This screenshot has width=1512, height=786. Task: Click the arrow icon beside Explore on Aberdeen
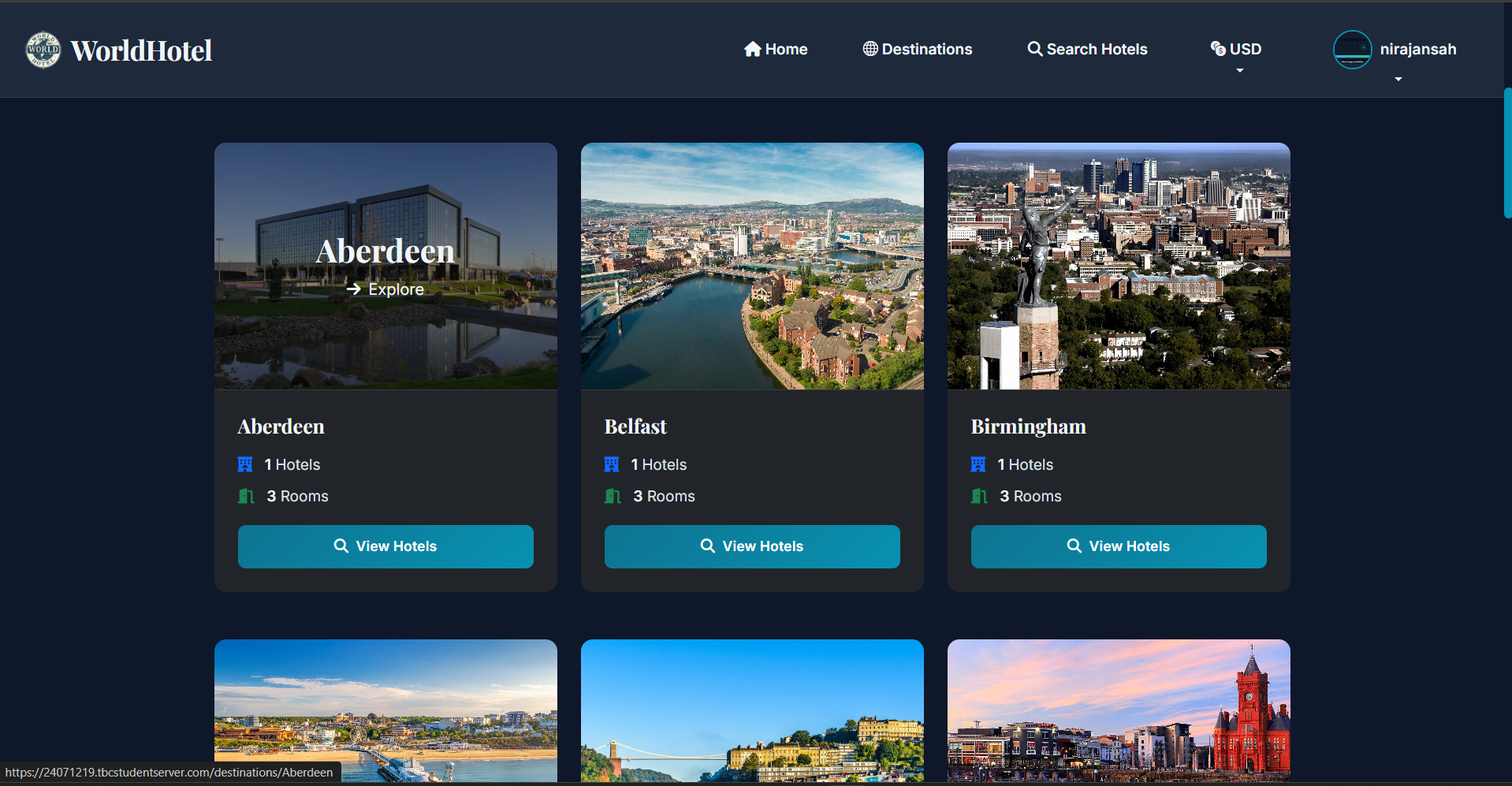(353, 289)
